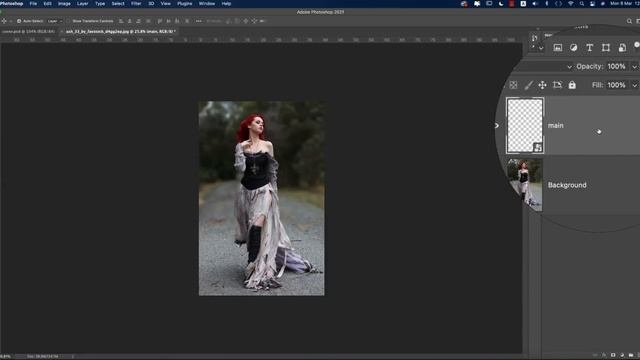Filter layers by smart objects icon
The width and height of the screenshot is (640, 360).
[622, 48]
